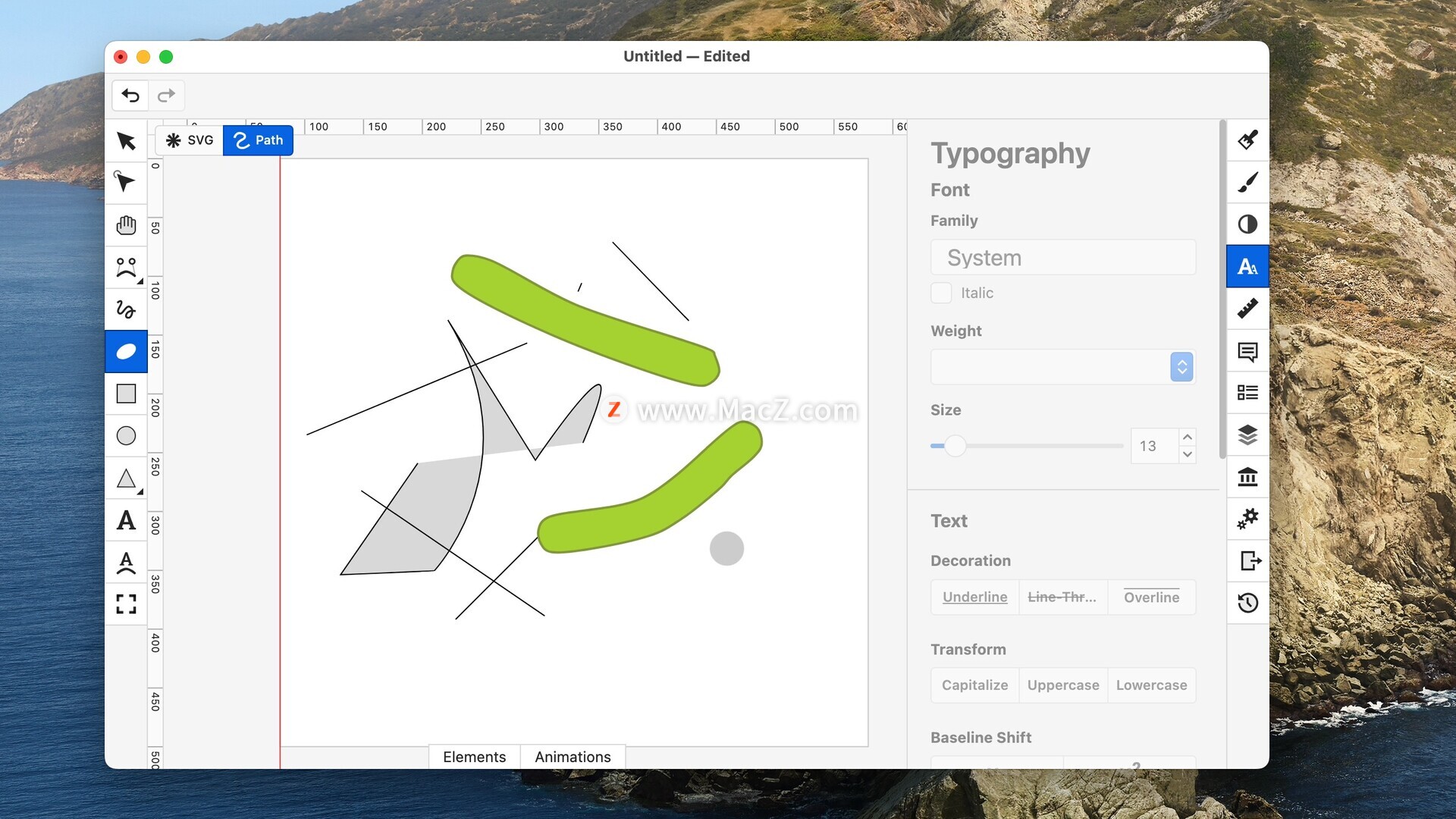Open the paint bucket fill panel
This screenshot has height=819, width=1456.
coord(1247,140)
